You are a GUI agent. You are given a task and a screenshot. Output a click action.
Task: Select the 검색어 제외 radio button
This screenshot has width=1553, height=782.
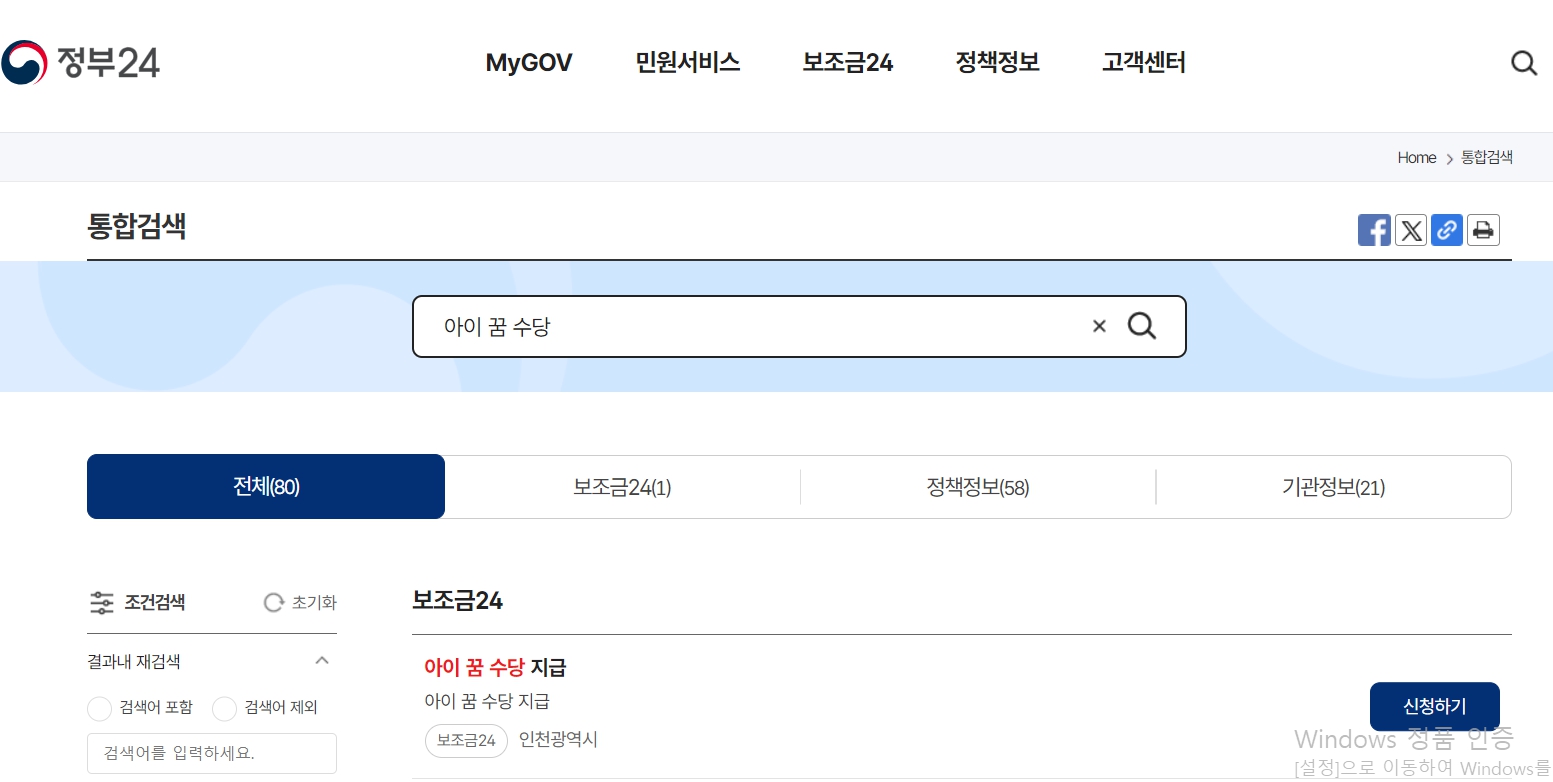click(x=225, y=708)
